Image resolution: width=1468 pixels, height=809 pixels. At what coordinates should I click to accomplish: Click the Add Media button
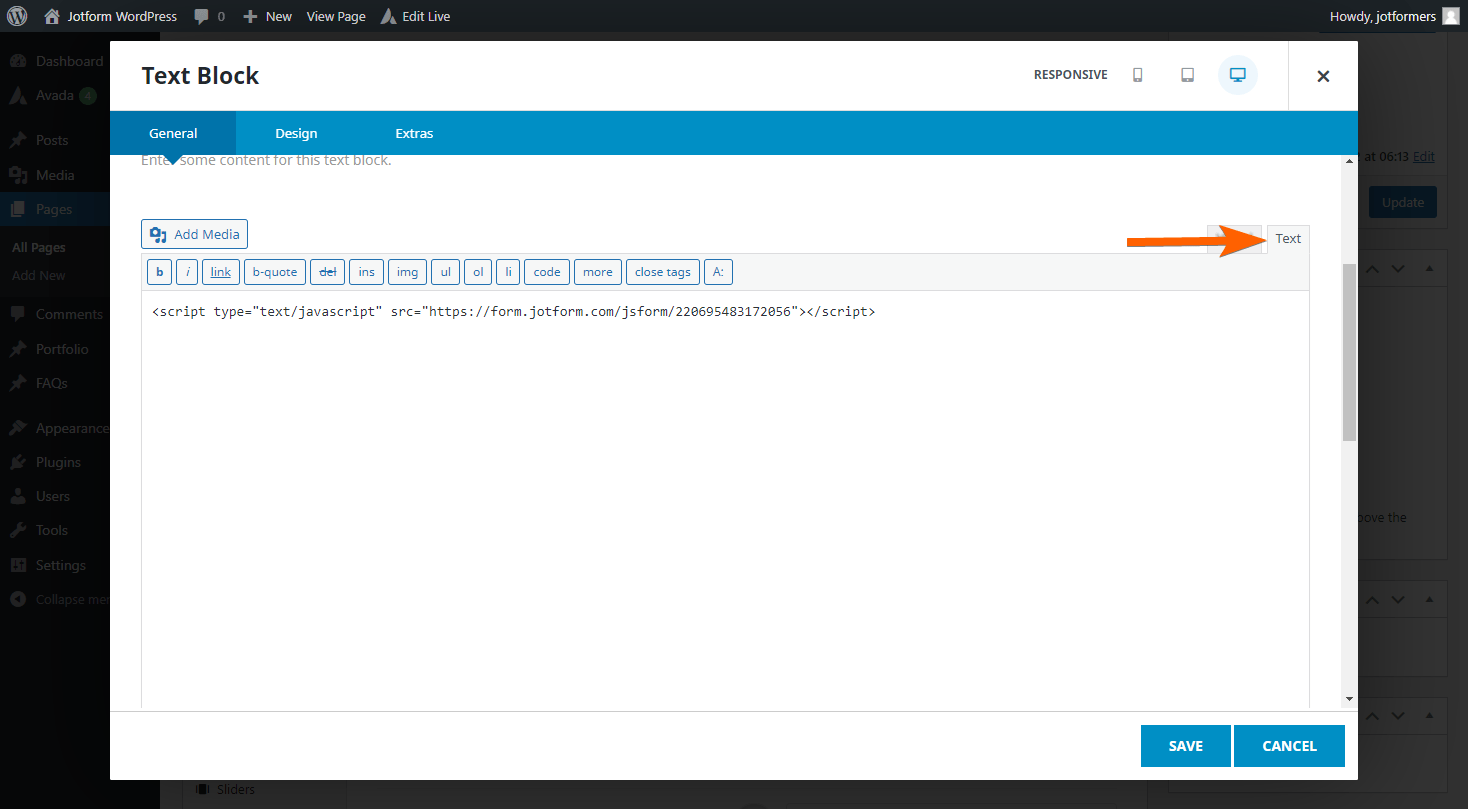click(x=194, y=234)
